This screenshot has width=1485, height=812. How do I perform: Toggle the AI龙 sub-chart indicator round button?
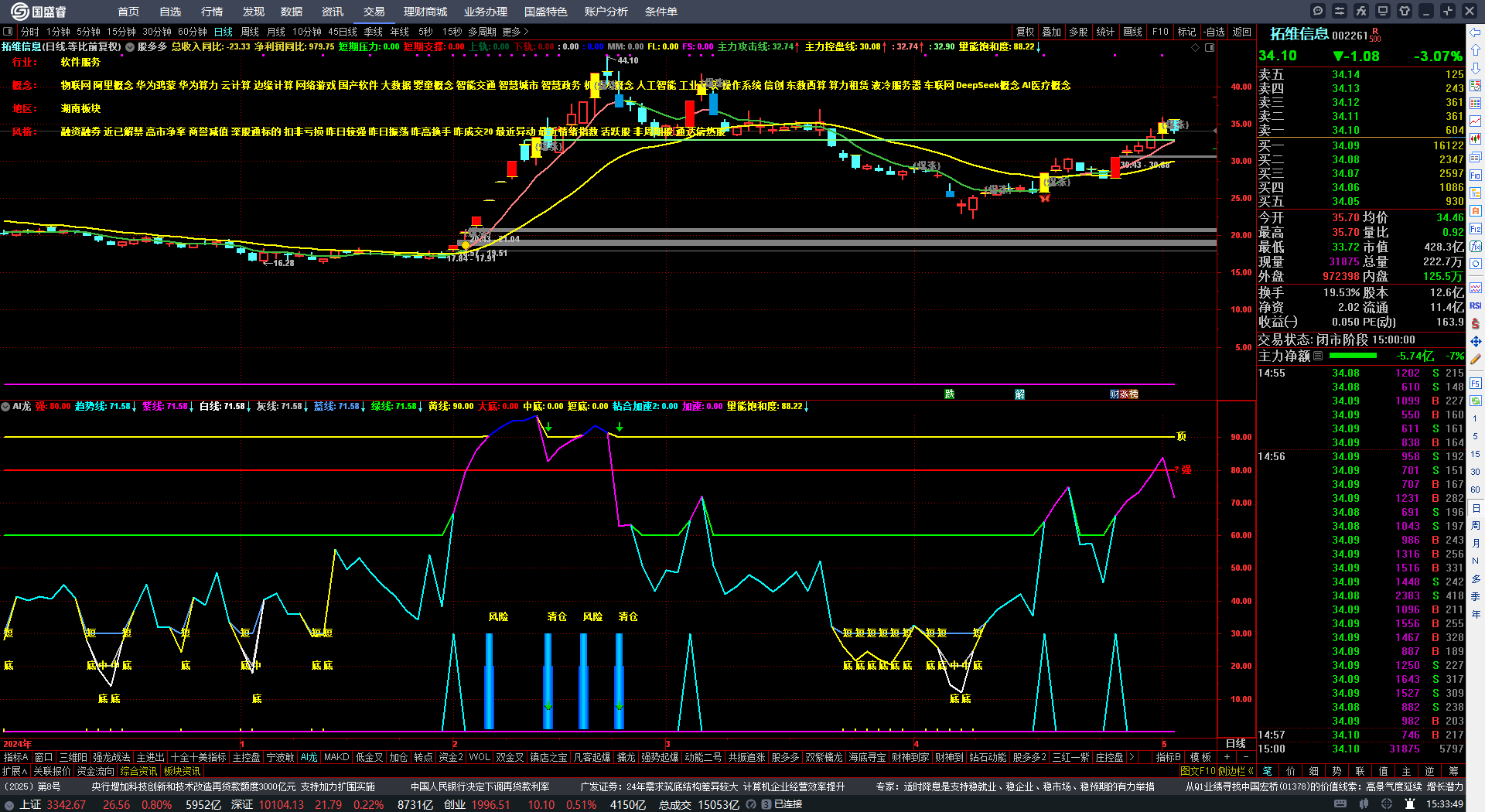tap(5, 406)
